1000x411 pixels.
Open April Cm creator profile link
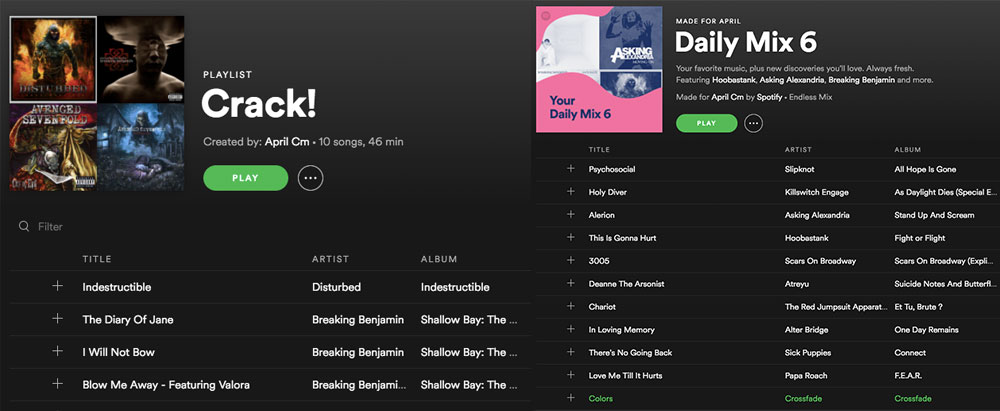288,142
